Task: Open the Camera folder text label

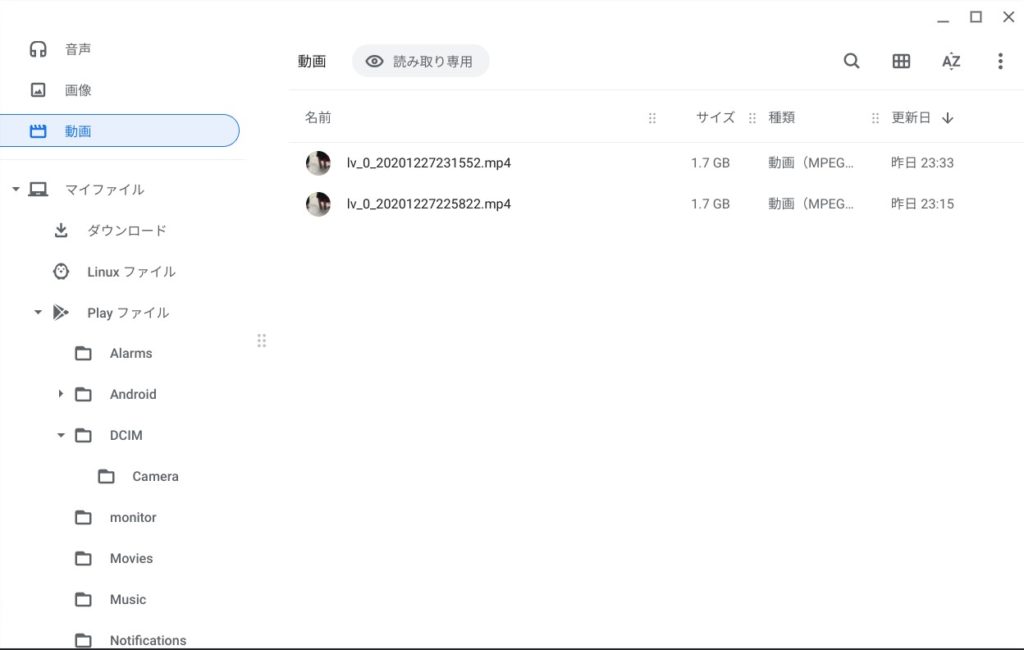Action: [x=155, y=477]
